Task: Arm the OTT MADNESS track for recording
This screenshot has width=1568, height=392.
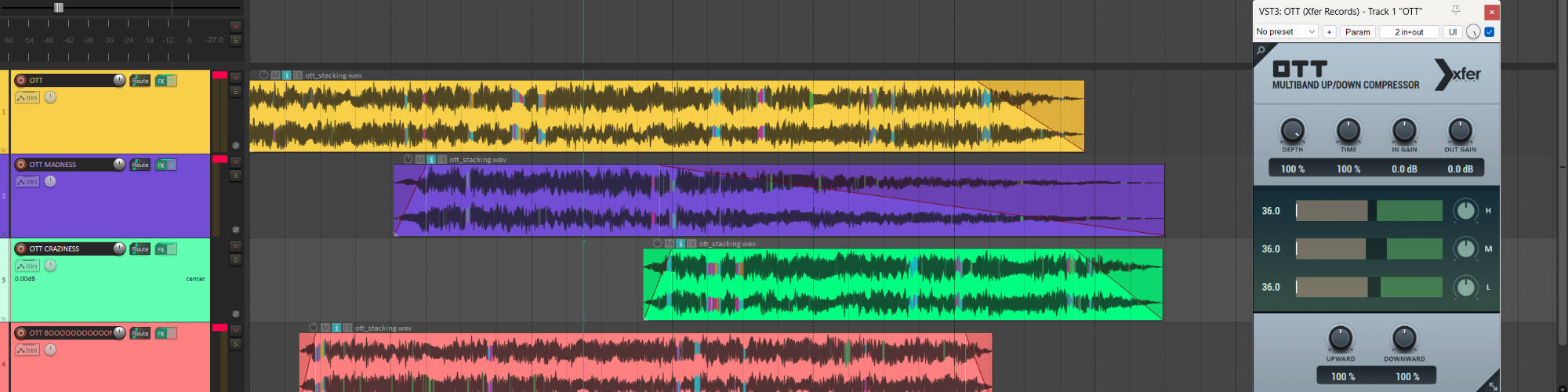Action: pyautogui.click(x=21, y=165)
